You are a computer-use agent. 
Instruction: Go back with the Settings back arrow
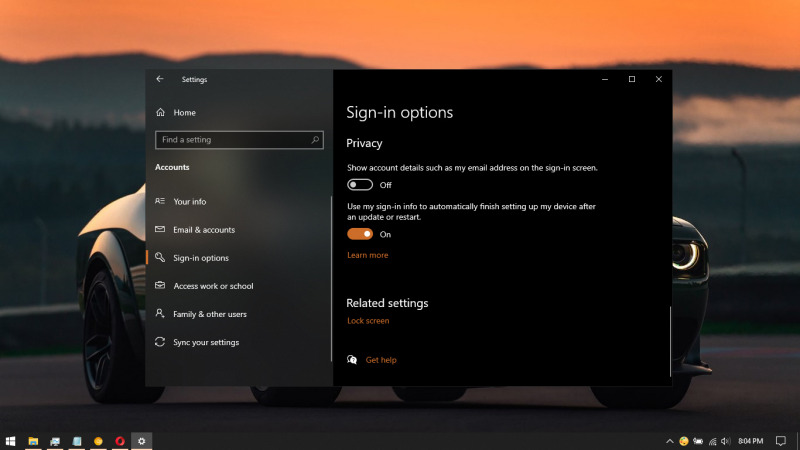click(160, 79)
